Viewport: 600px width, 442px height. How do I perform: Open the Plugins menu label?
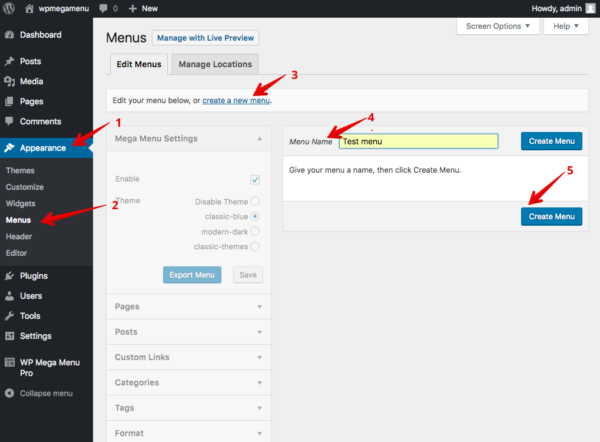point(34,276)
